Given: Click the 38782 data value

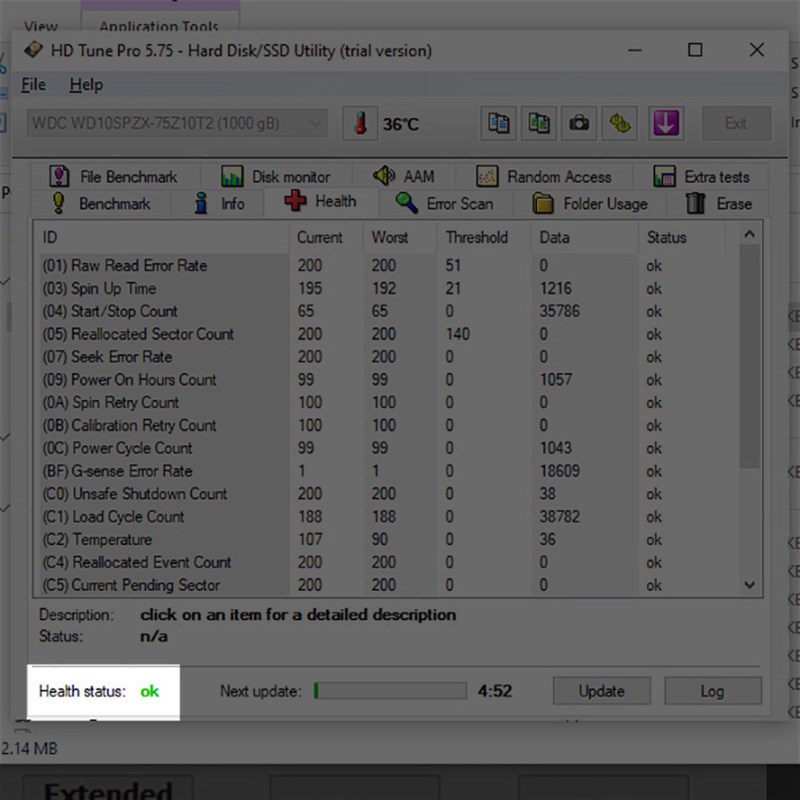Looking at the screenshot, I should [x=560, y=516].
